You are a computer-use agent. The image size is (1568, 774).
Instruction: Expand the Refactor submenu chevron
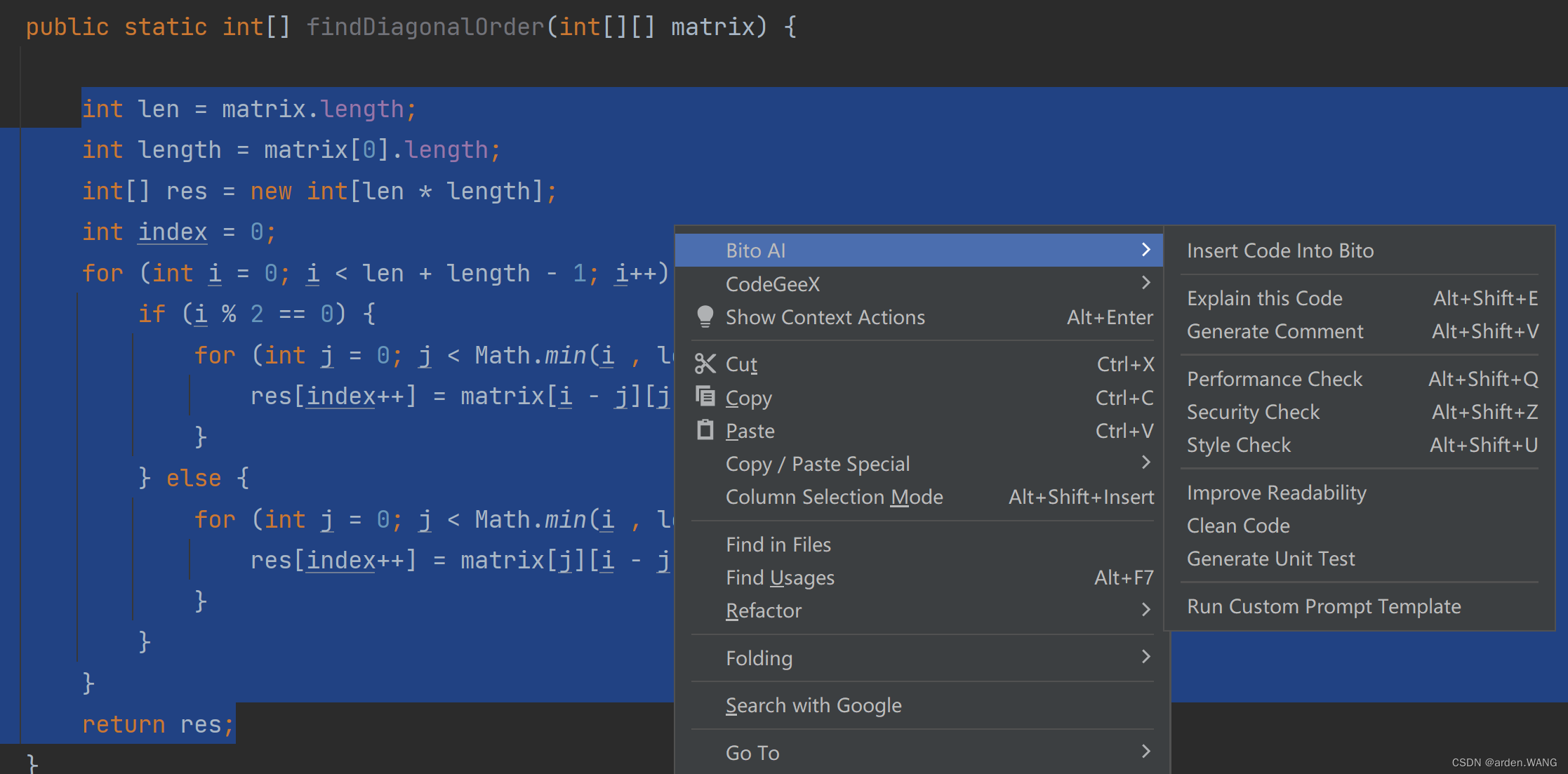[x=1145, y=610]
